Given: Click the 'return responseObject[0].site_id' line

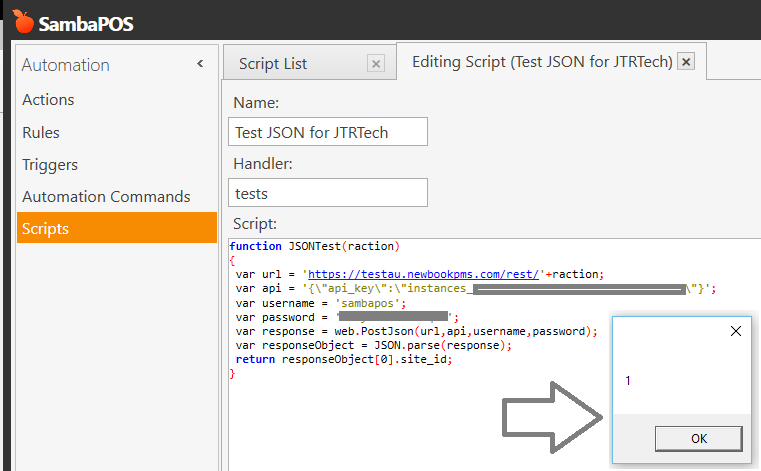Looking at the screenshot, I should (x=344, y=359).
